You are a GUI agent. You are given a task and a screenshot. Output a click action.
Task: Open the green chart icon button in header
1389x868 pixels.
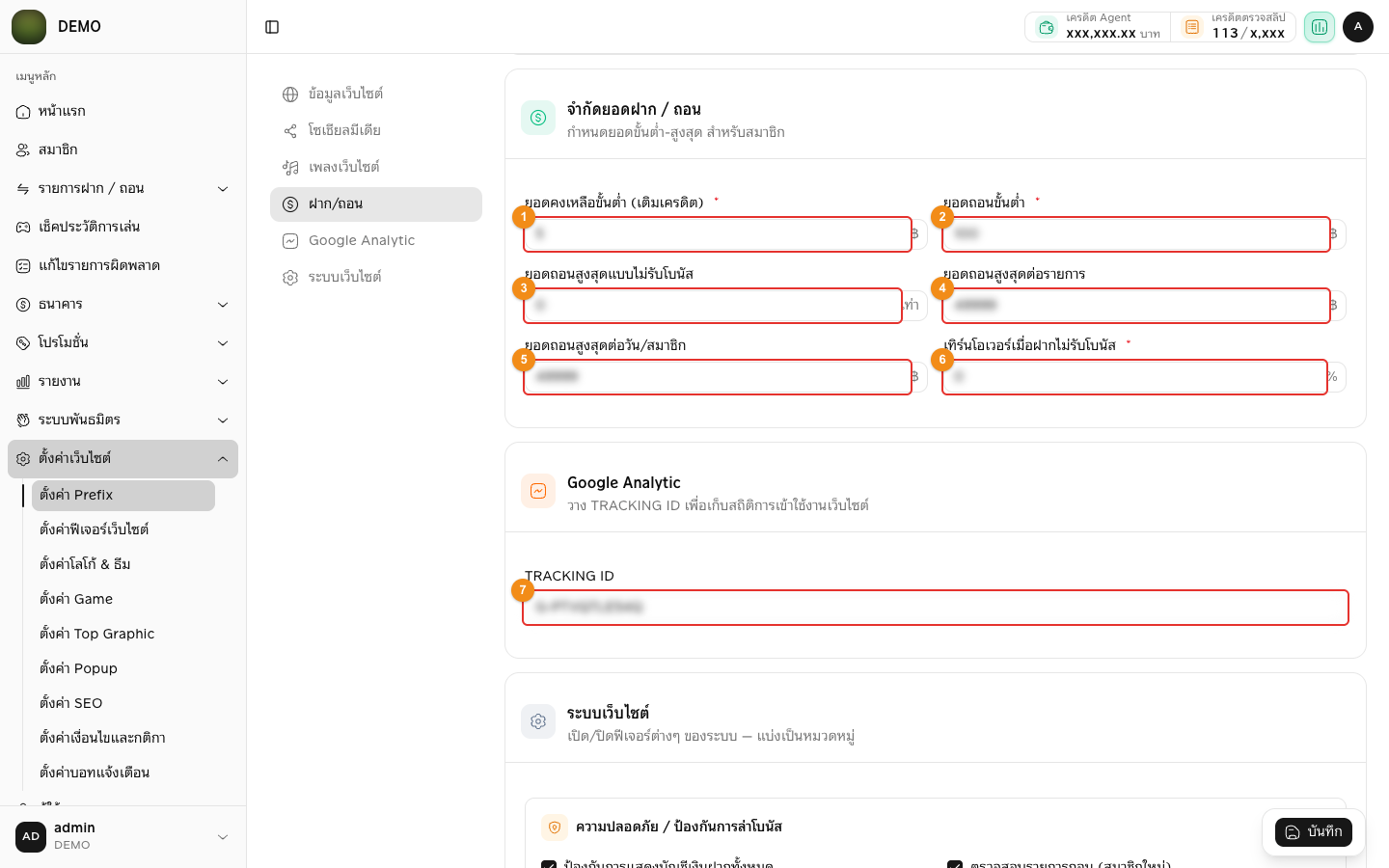tap(1319, 27)
